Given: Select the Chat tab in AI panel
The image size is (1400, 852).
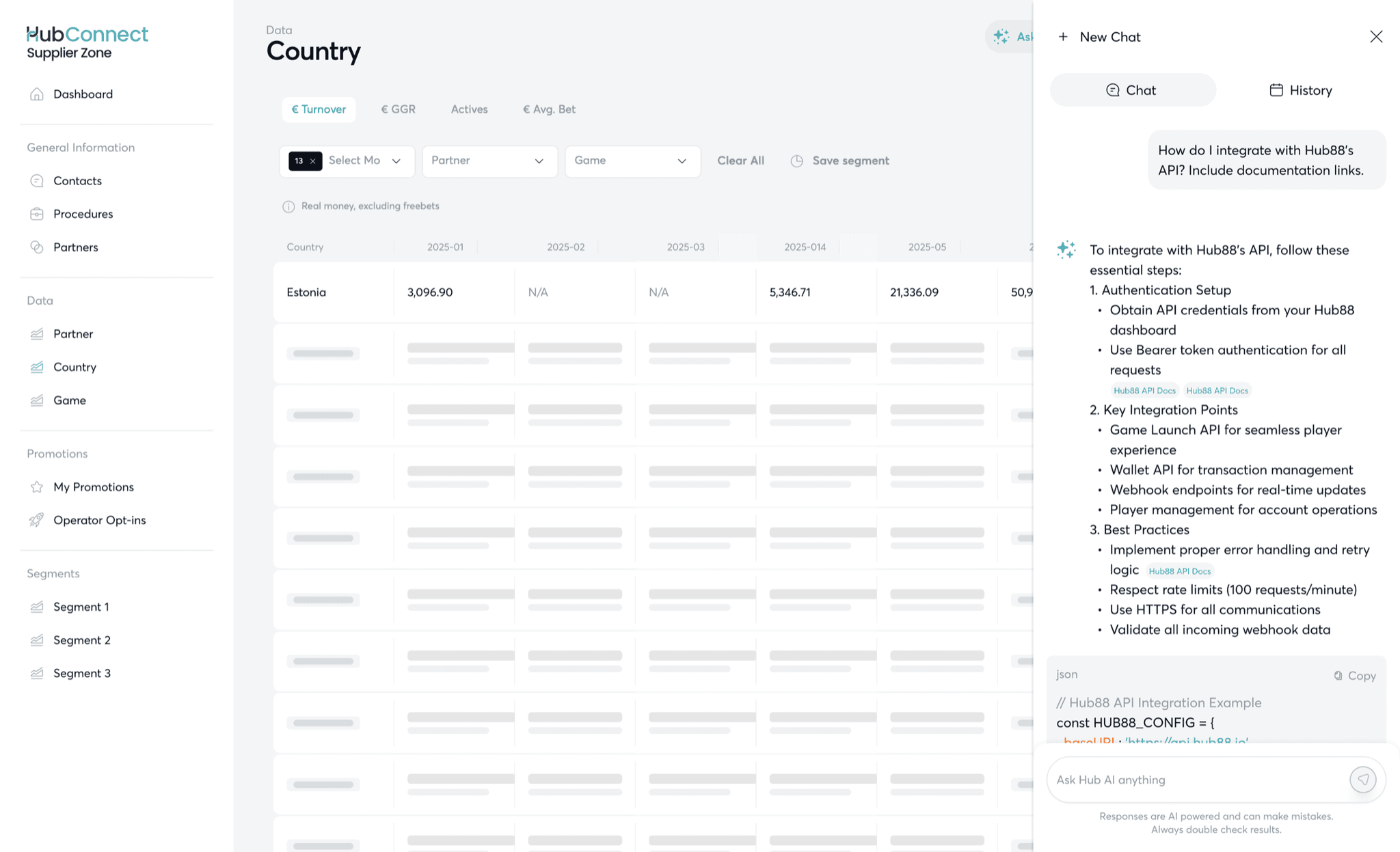Looking at the screenshot, I should pyautogui.click(x=1133, y=90).
